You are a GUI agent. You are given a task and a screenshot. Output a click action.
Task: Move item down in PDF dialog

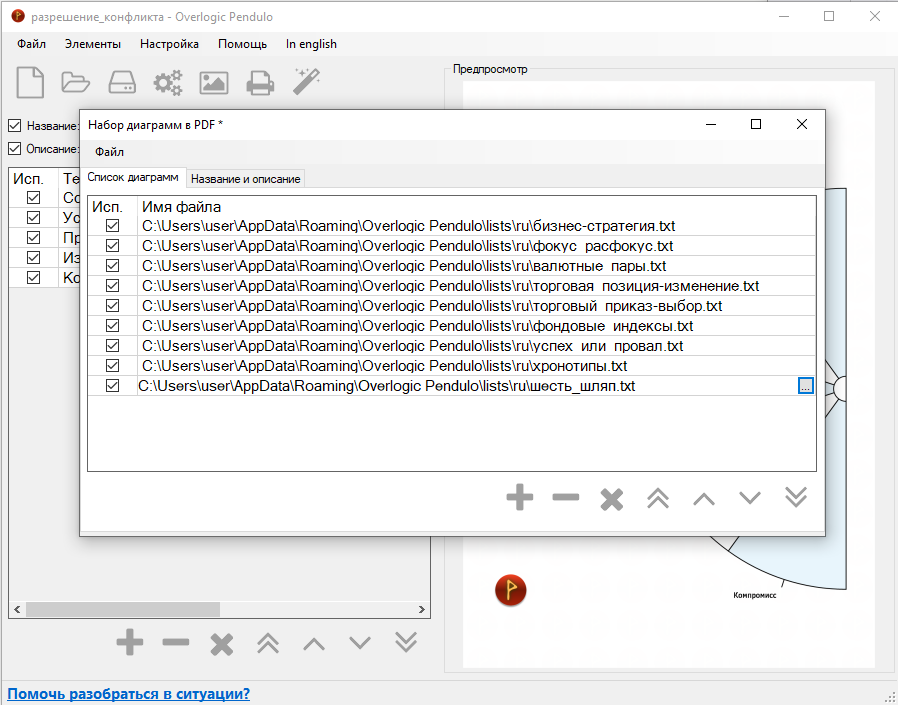(x=750, y=498)
